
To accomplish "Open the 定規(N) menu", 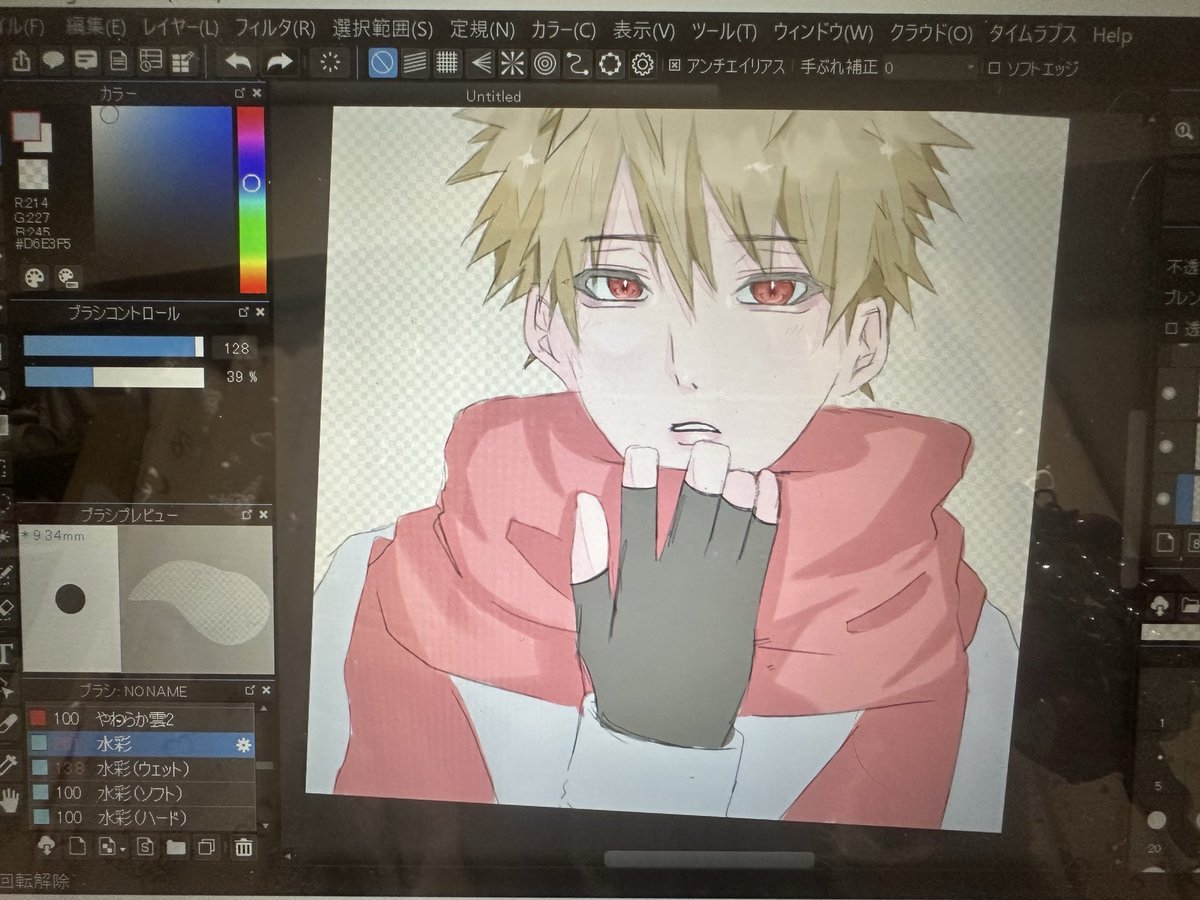I will point(483,30).
